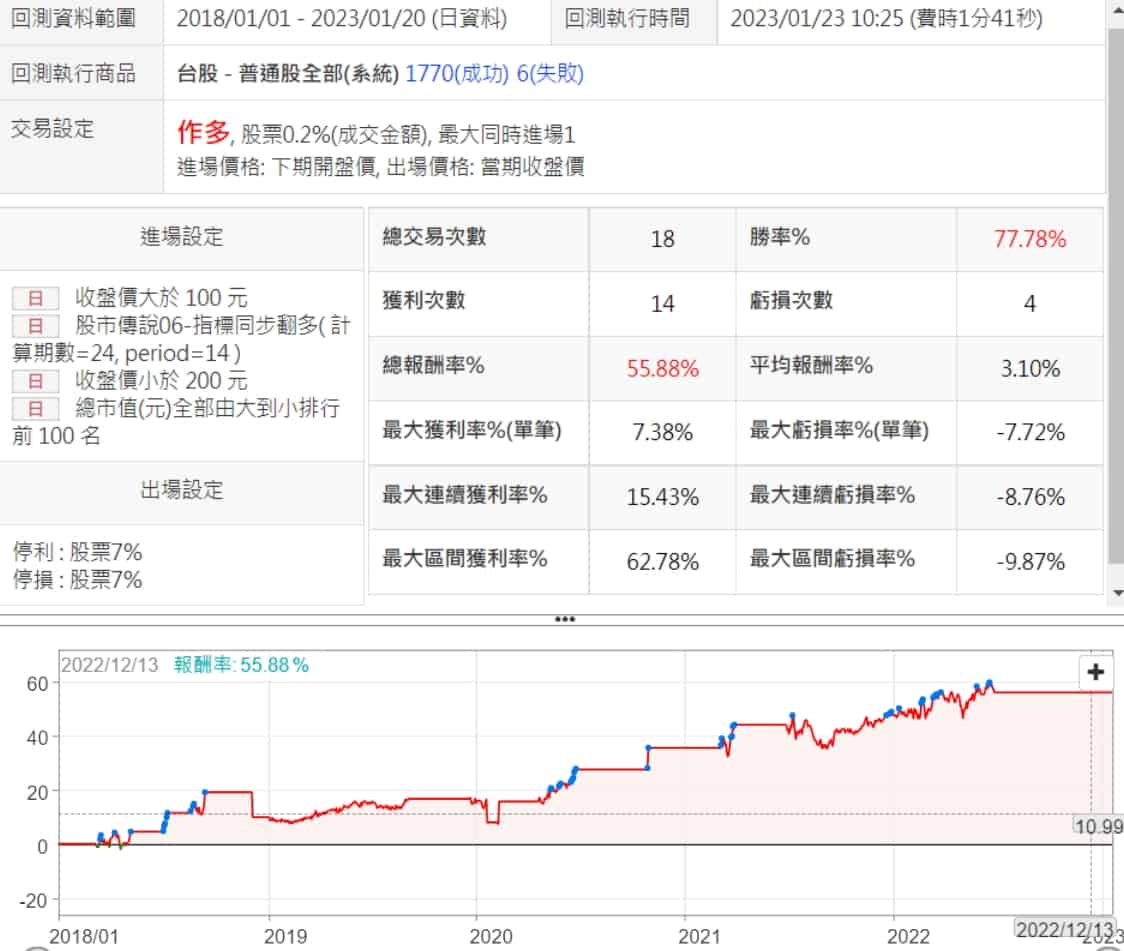This screenshot has height=951, width=1124.
Task: Select the 出場設定 header
Action: pos(181,490)
